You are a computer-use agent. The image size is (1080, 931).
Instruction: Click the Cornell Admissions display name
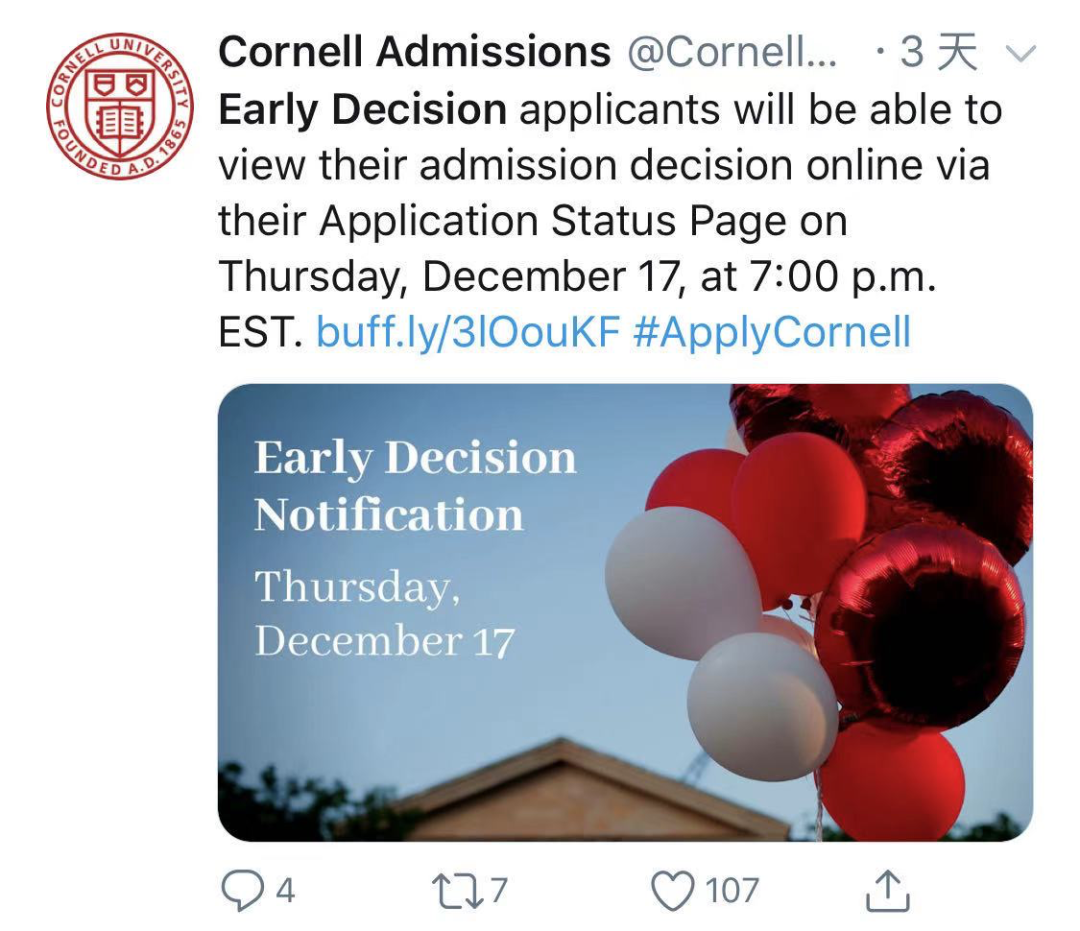(x=414, y=52)
